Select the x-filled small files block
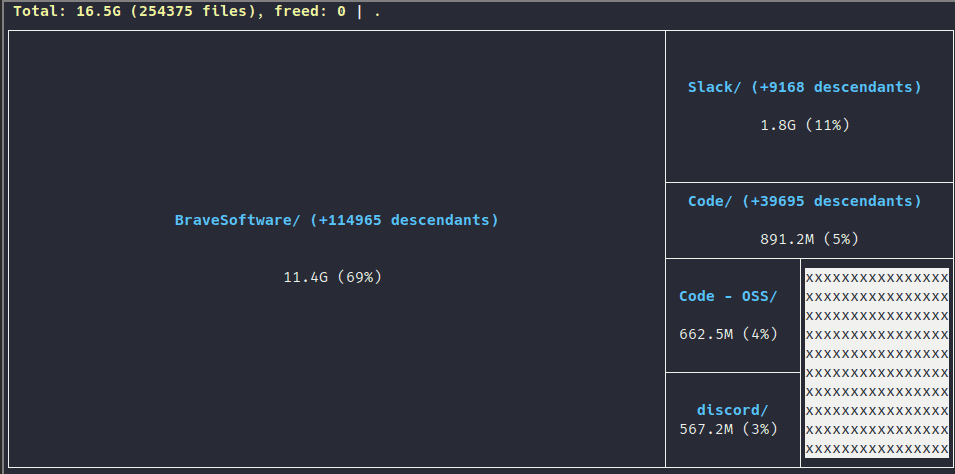Viewport: 955px width, 474px height. pos(877,363)
